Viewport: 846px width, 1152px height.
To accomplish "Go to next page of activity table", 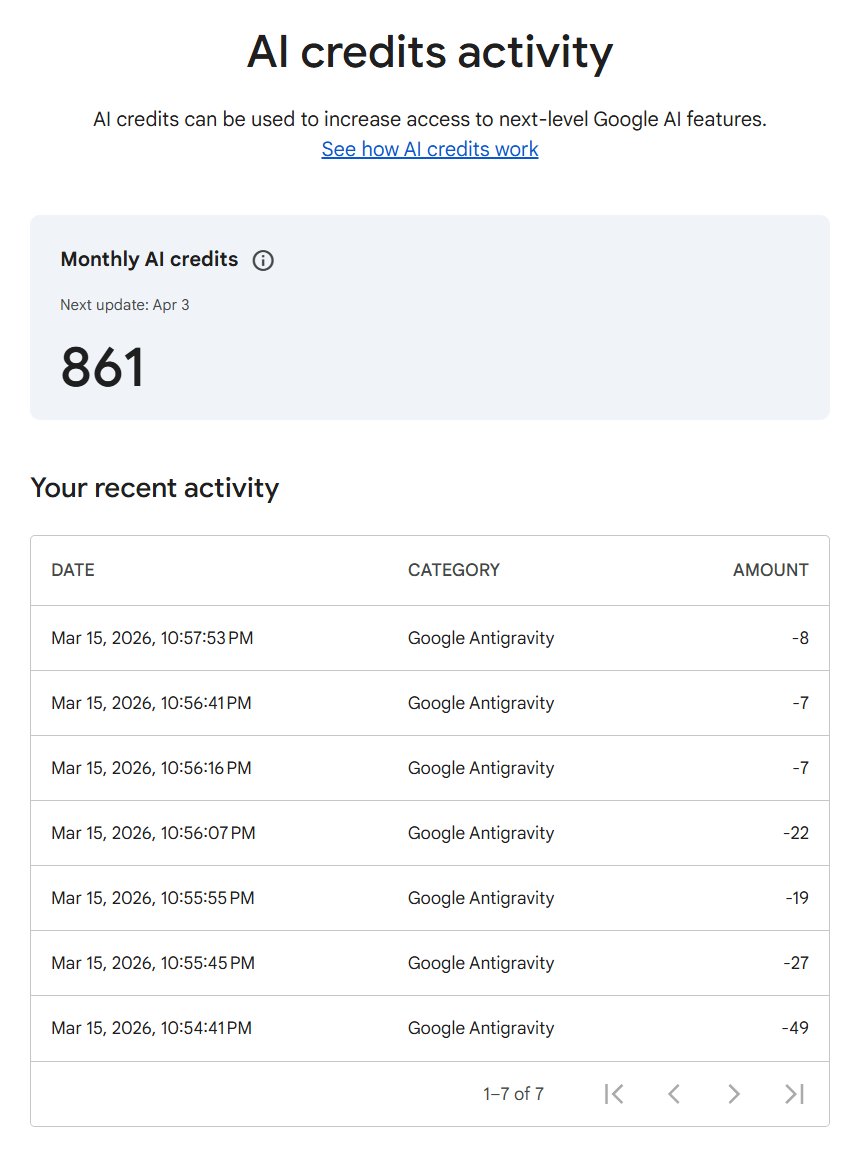I will pos(734,1094).
